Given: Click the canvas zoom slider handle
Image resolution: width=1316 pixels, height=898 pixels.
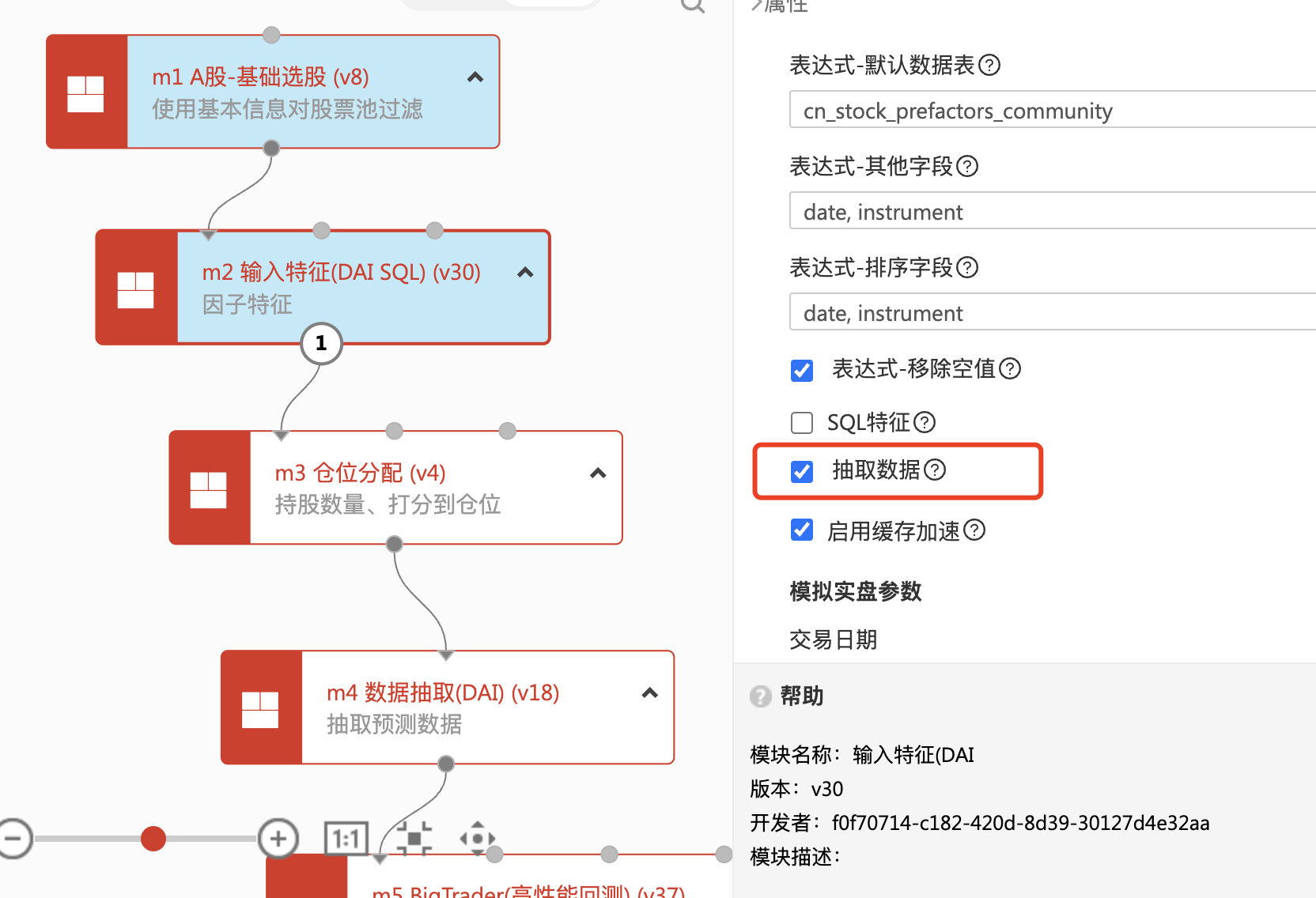Looking at the screenshot, I should click(x=153, y=838).
